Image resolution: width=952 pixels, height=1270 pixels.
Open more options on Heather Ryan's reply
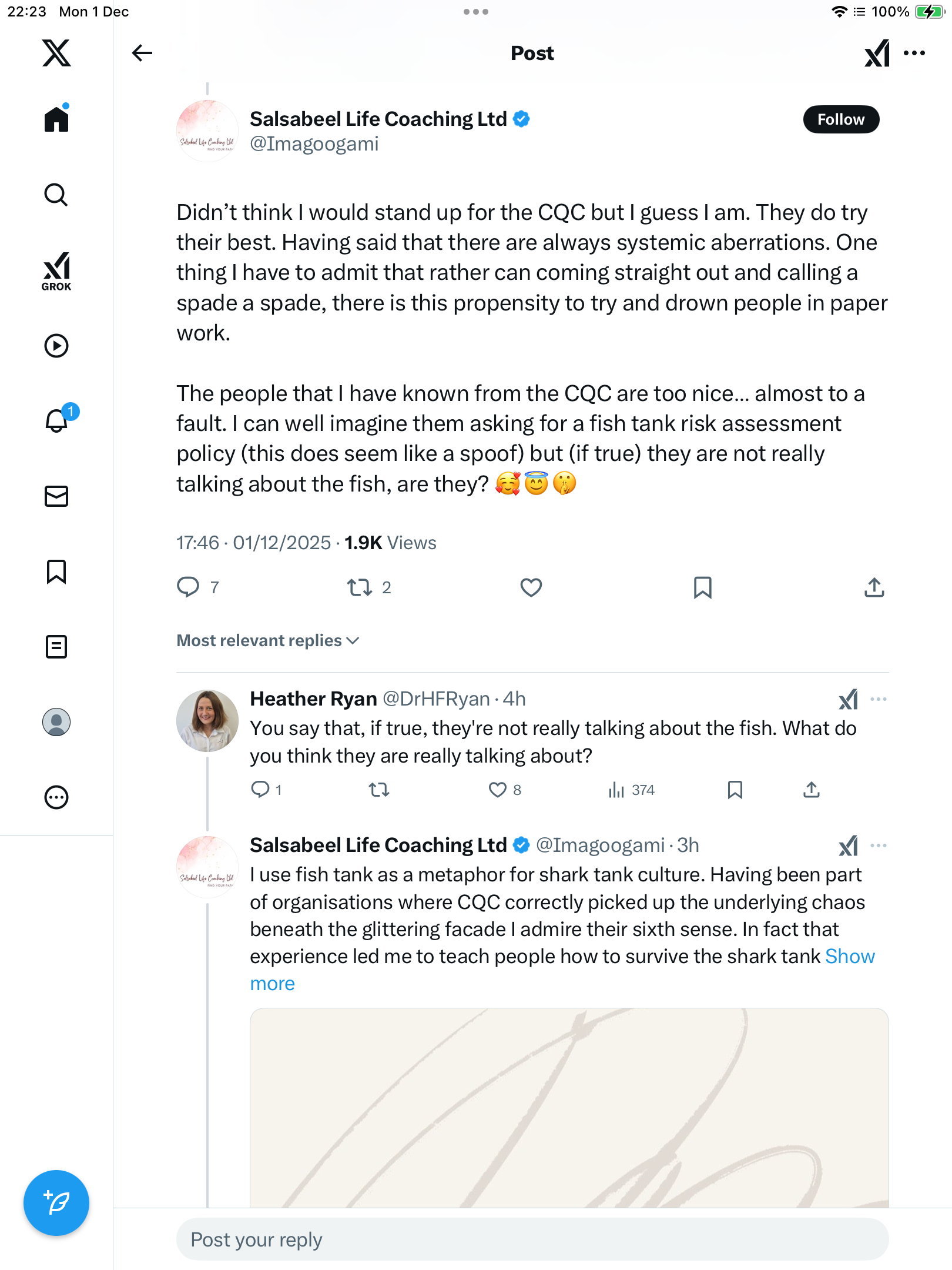(879, 699)
